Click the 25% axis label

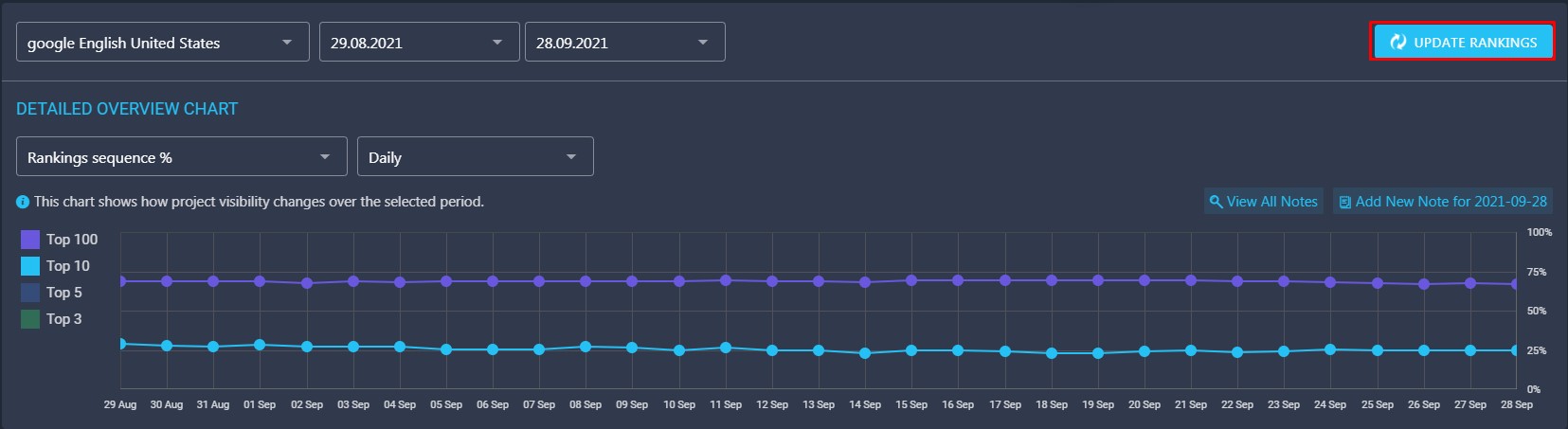tap(1537, 350)
